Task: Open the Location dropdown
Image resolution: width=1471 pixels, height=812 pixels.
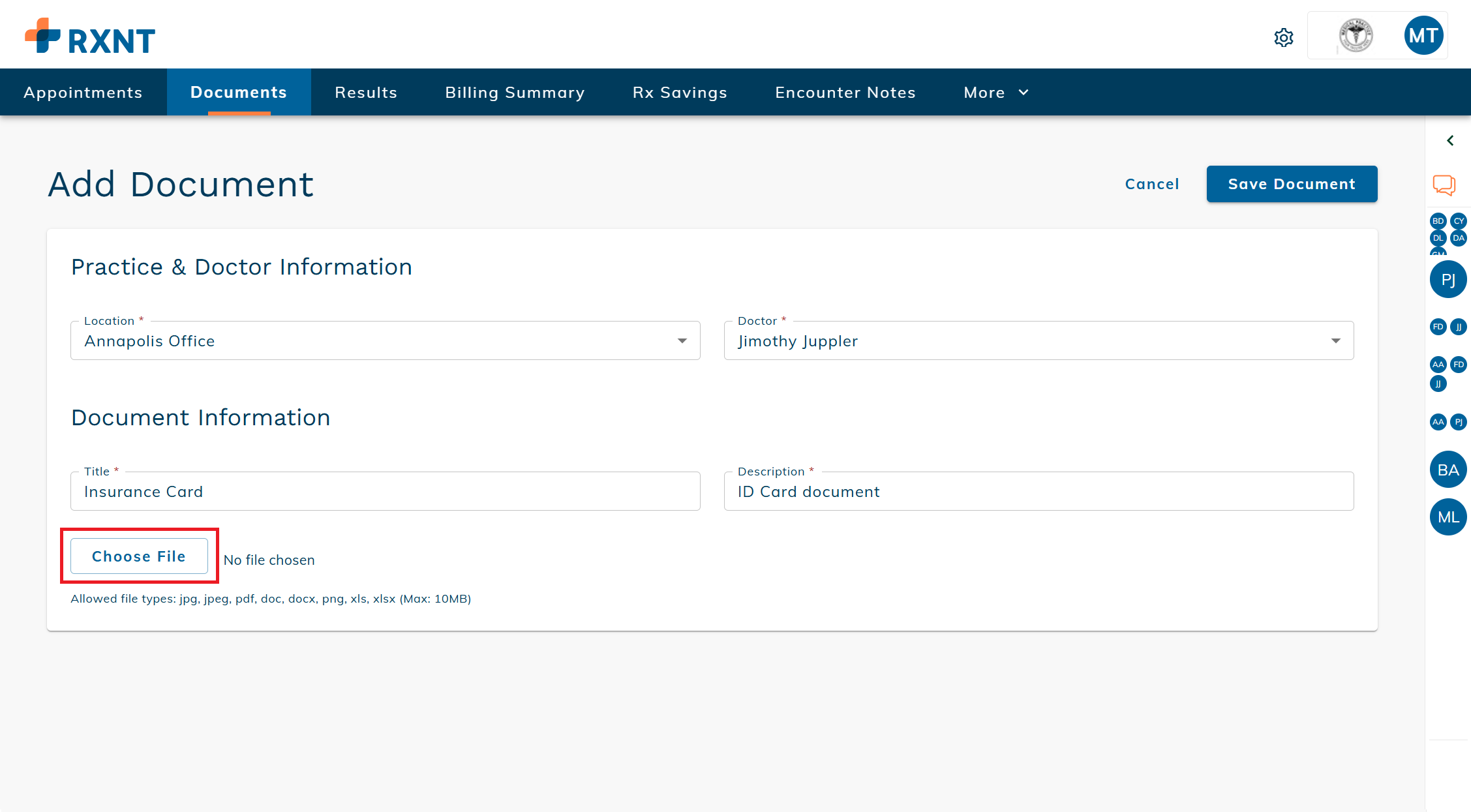Action: tap(682, 340)
